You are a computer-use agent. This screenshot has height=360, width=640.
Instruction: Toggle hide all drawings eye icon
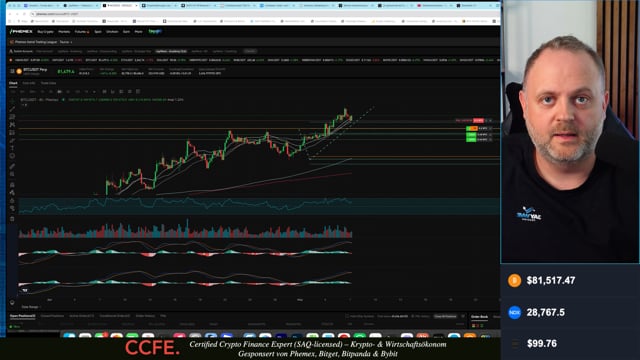[12, 208]
